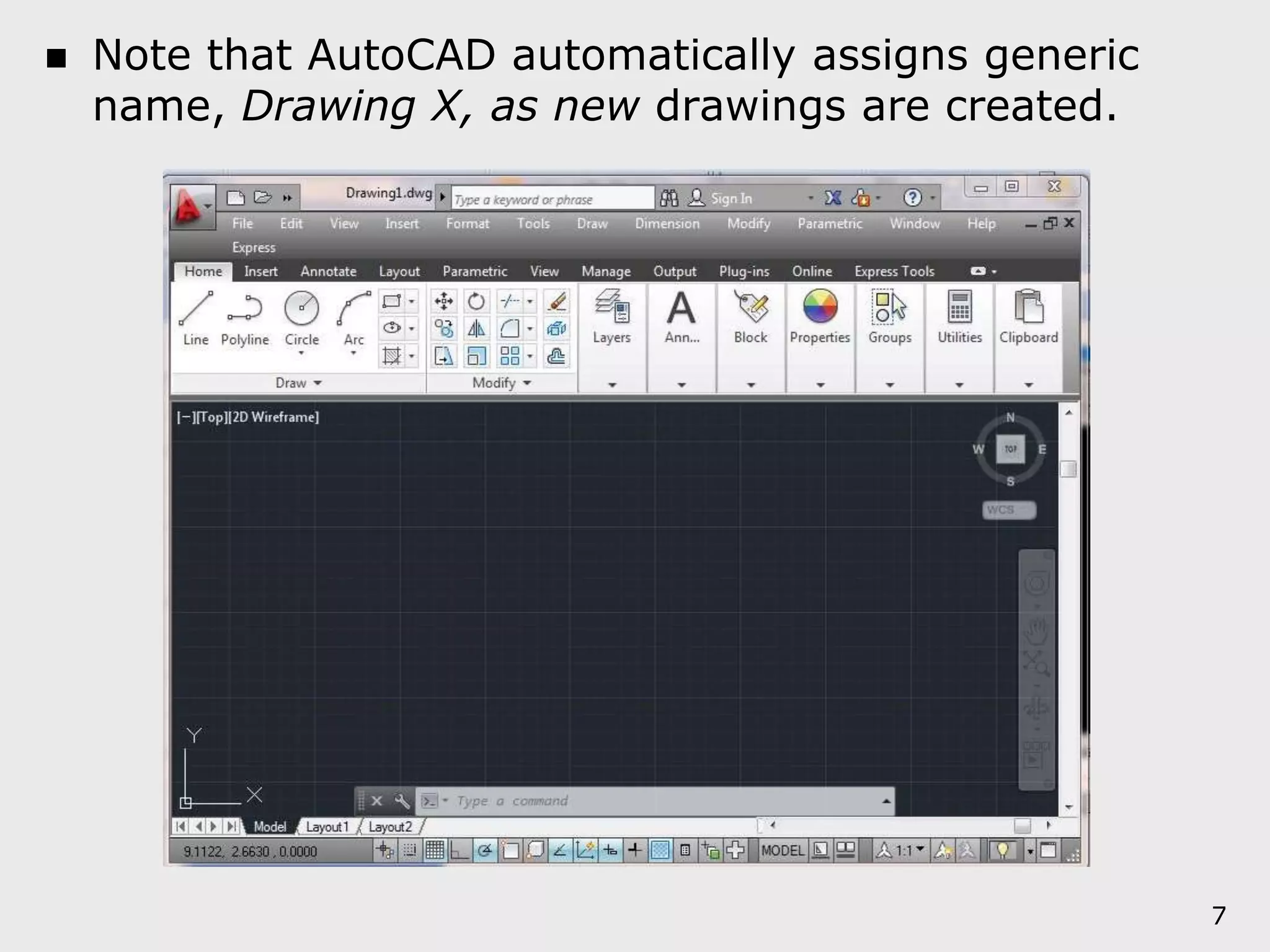This screenshot has width=1270, height=952.
Task: Open the Properties color wheel panel
Action: (x=820, y=315)
